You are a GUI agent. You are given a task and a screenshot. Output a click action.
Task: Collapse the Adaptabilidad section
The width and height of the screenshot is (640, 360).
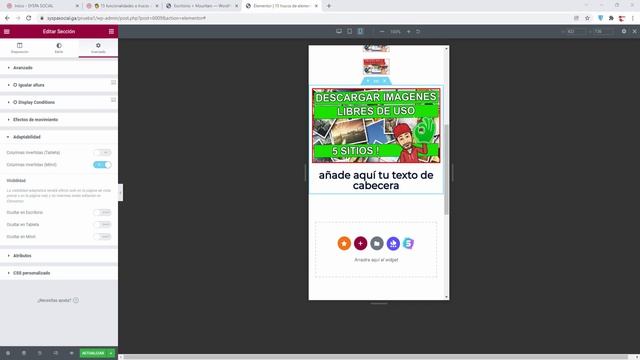pos(59,137)
